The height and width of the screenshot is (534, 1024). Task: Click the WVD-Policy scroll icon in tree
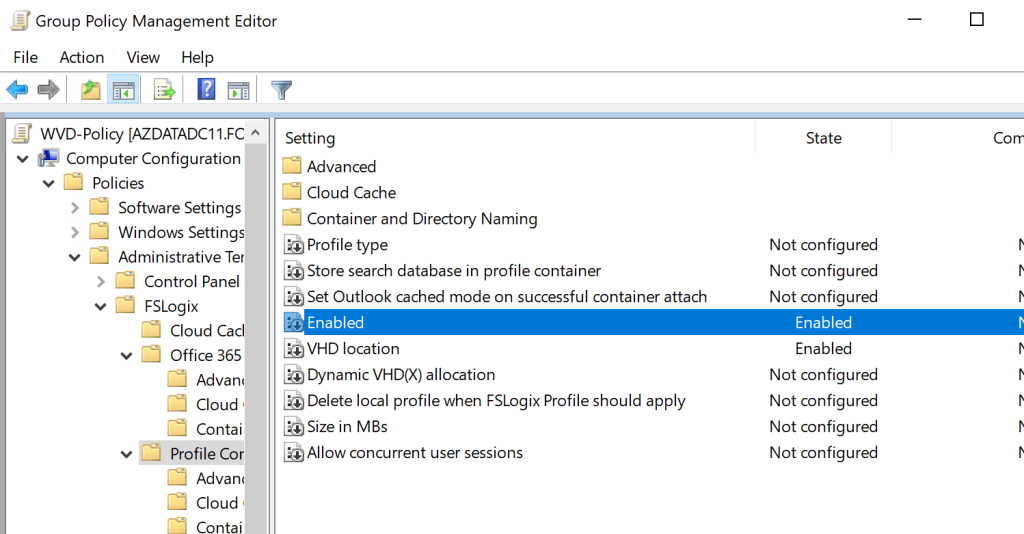(x=22, y=134)
